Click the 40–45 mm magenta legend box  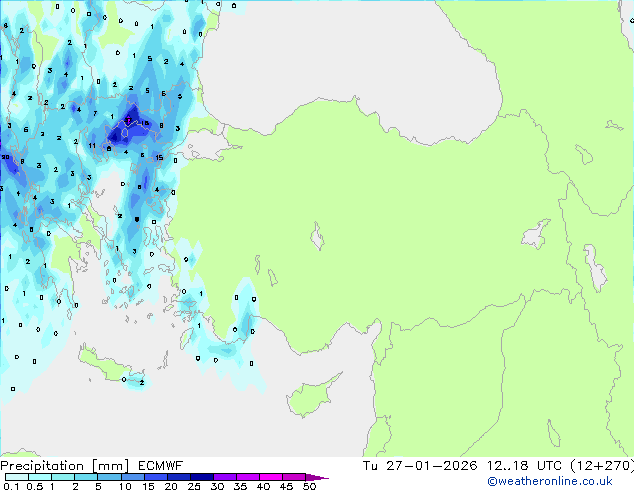[271, 477]
